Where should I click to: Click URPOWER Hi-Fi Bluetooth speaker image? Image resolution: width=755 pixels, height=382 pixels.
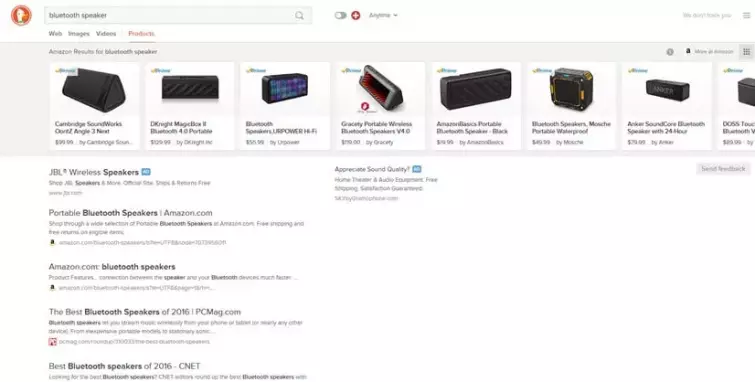(x=285, y=88)
